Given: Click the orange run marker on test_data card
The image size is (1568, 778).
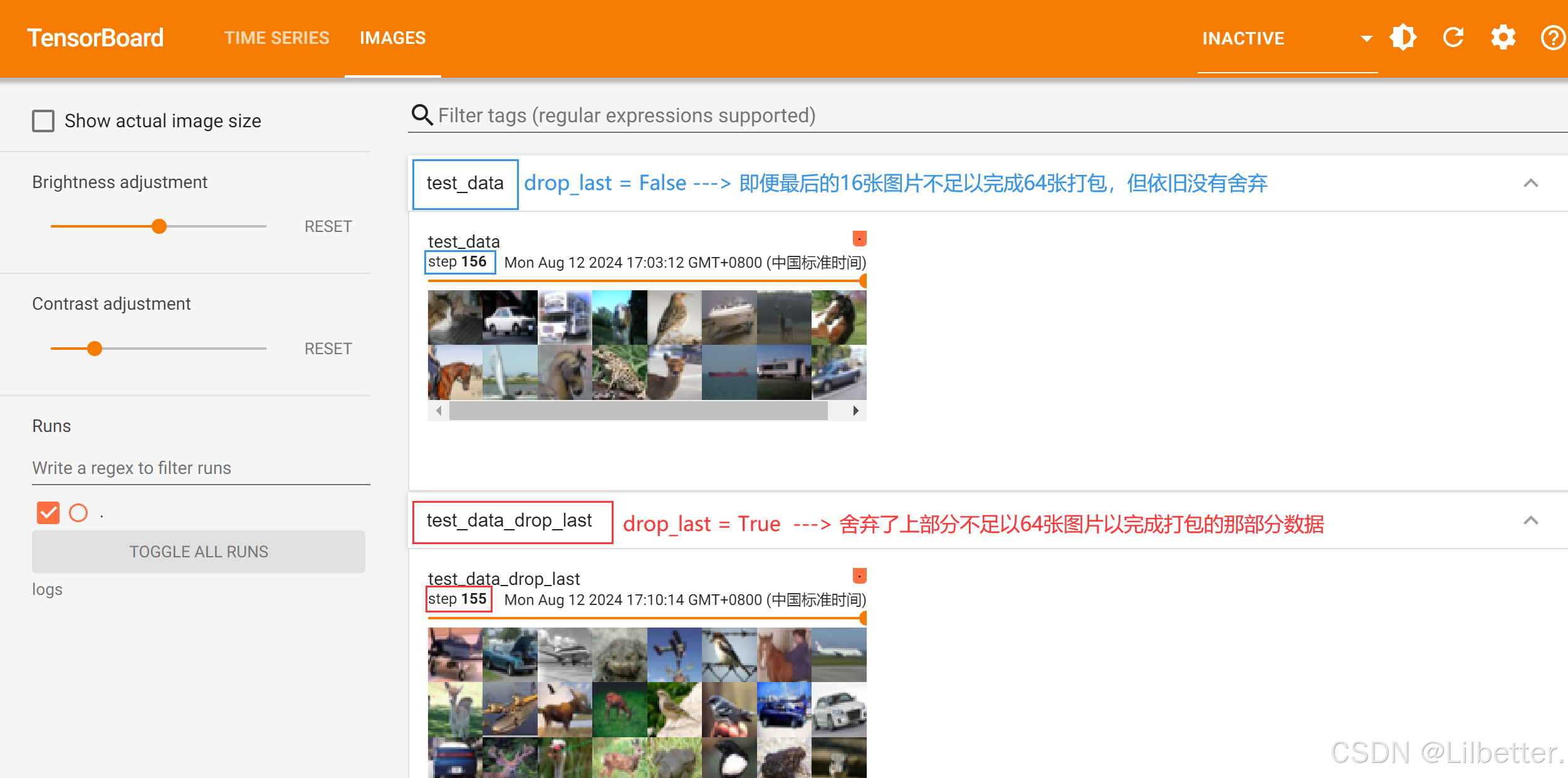Looking at the screenshot, I should click(x=859, y=238).
